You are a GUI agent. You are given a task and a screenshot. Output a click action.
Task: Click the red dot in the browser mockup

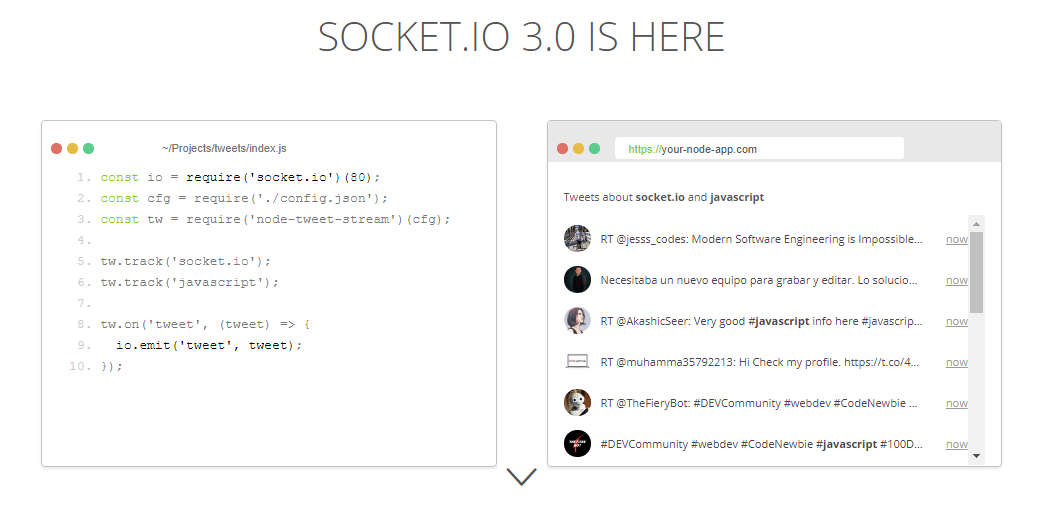pyautogui.click(x=563, y=148)
